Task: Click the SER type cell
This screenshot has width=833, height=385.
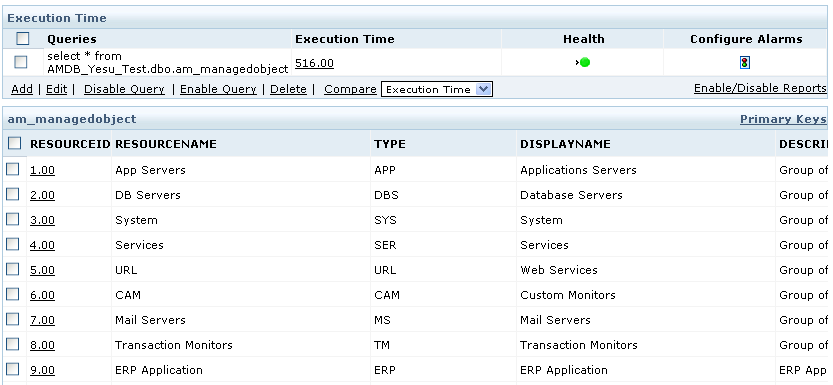Action: (385, 245)
